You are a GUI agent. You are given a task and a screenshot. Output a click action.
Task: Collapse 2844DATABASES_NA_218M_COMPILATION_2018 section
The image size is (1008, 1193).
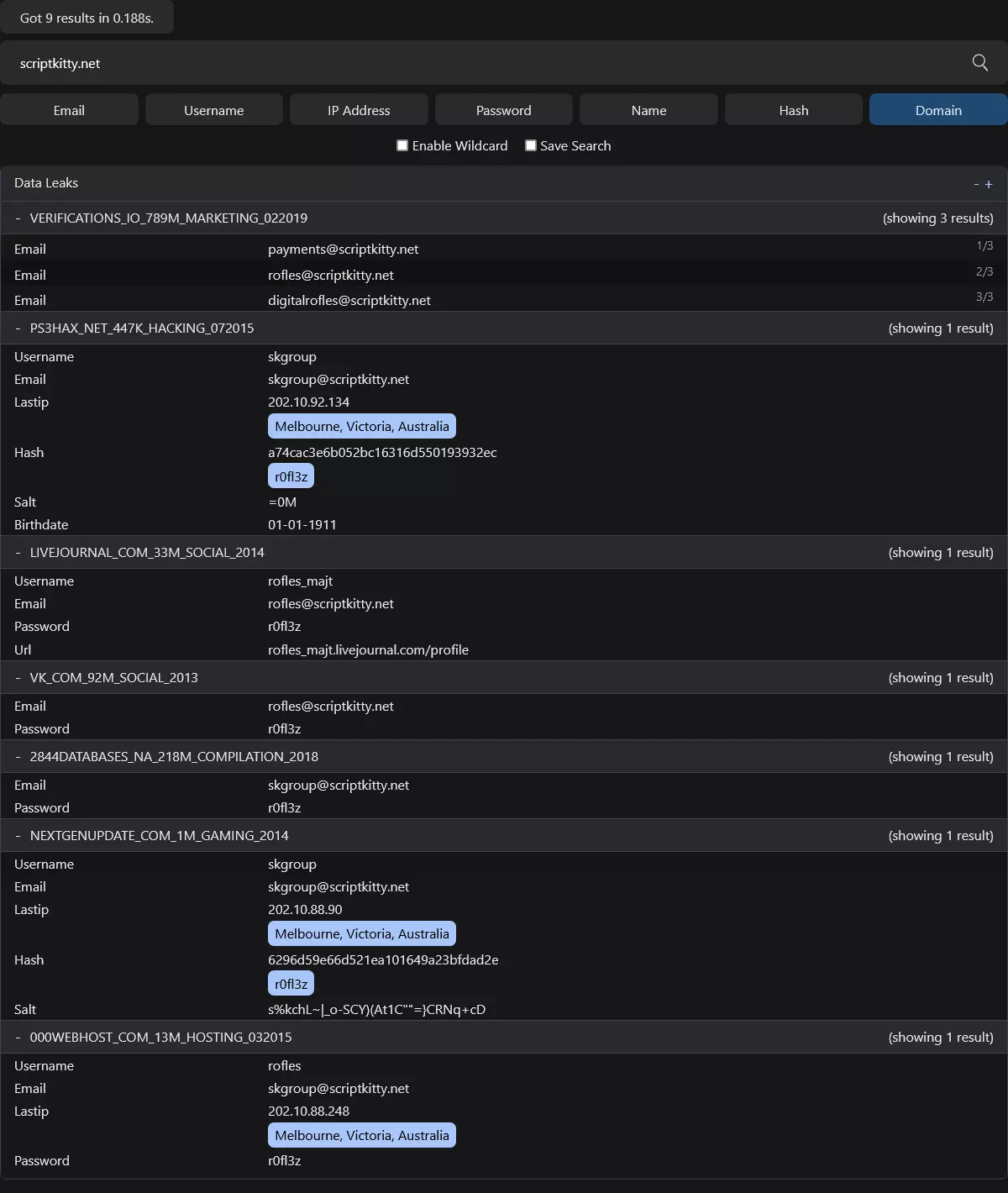(x=18, y=756)
